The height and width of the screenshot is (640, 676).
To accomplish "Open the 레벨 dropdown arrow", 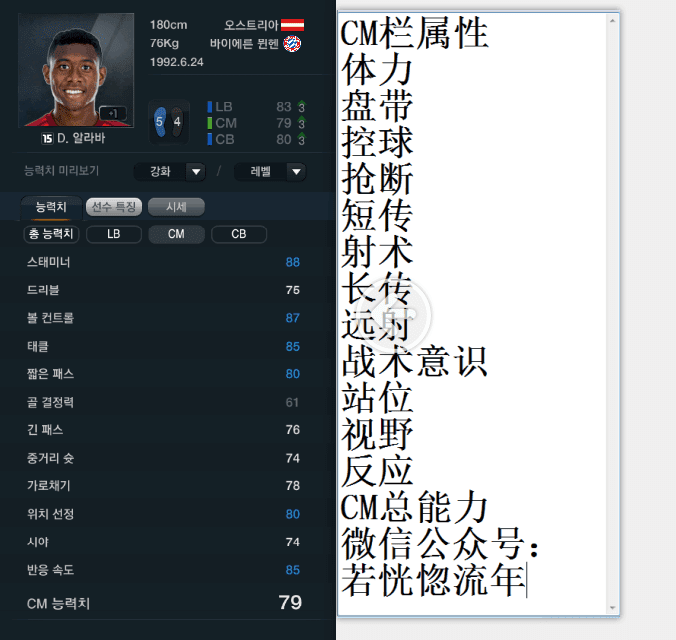I will [296, 172].
